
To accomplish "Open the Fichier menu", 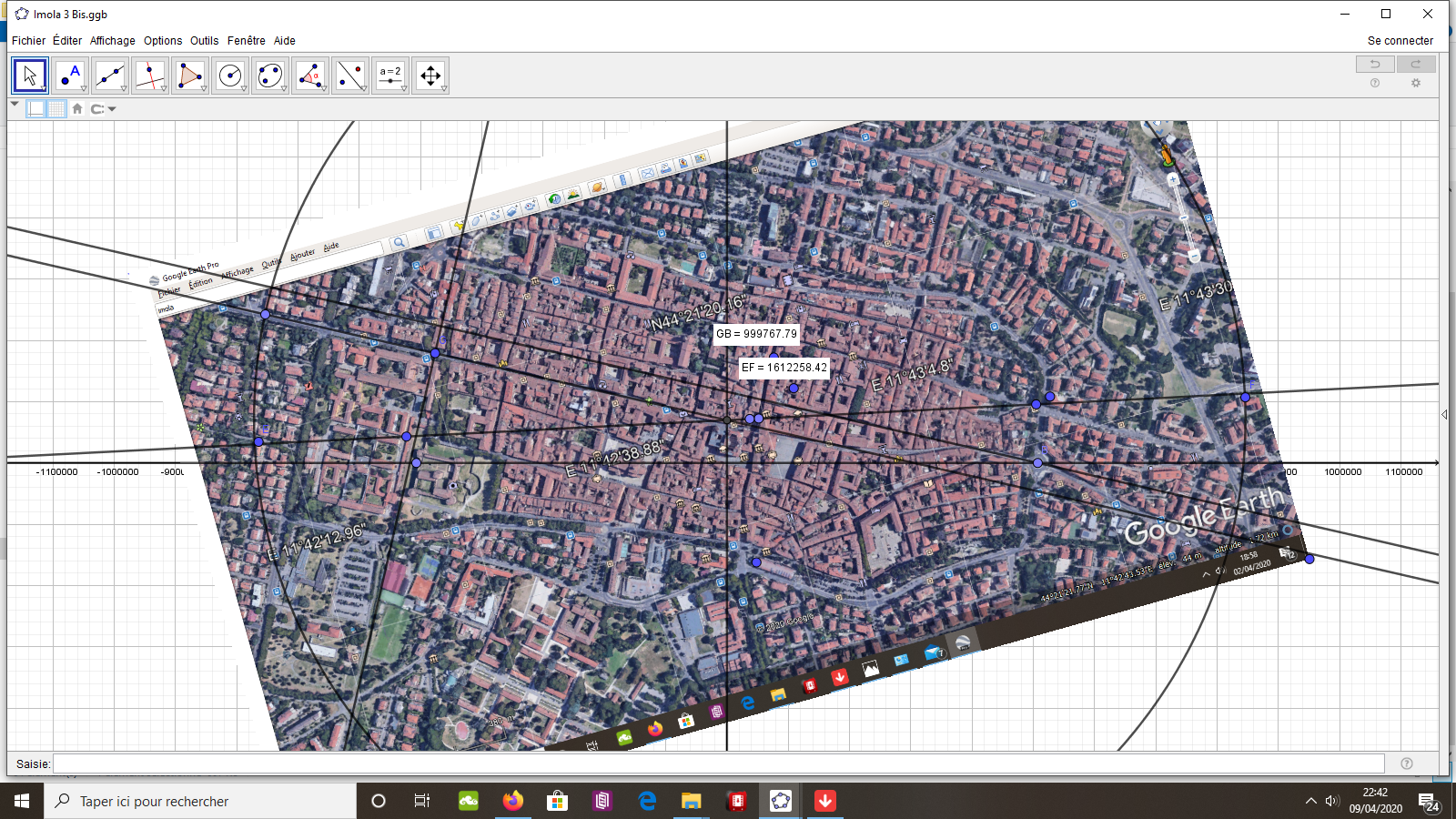I will tap(28, 41).
